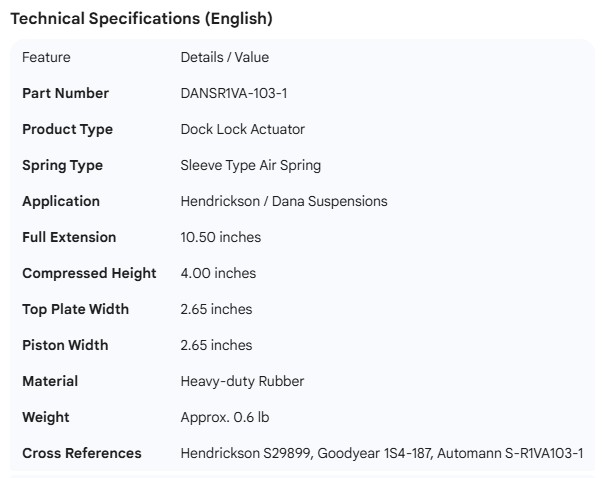Click the Spring Type label
The image size is (606, 478).
[62, 165]
